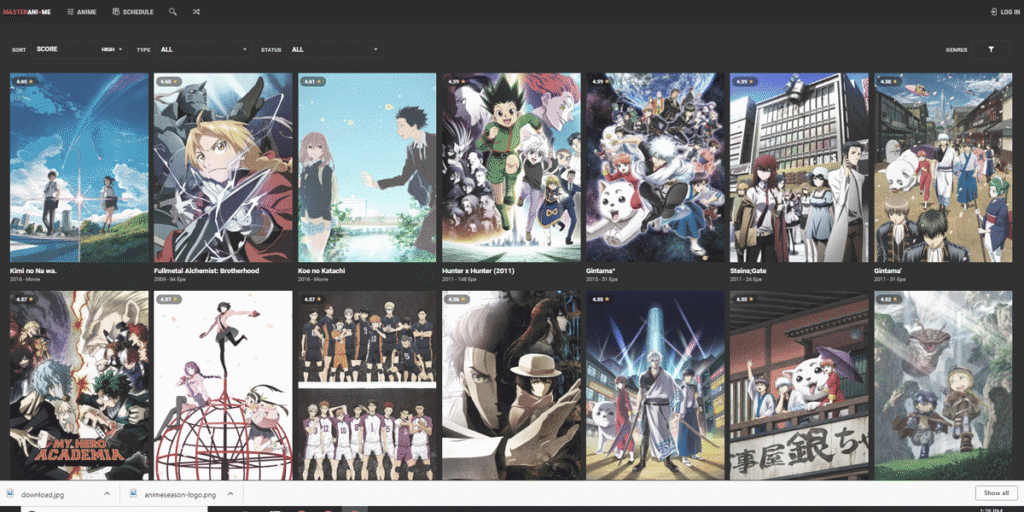The width and height of the screenshot is (1024, 512).
Task: Click Hunter x Hunter (2011) title link
Action: (x=479, y=270)
